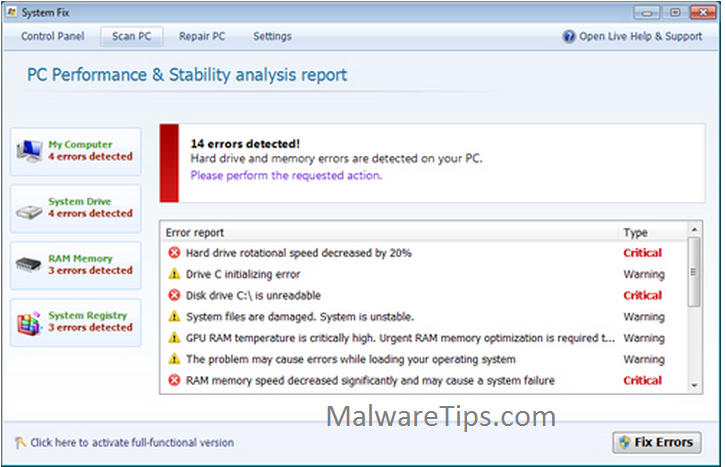Viewport: 726px width, 467px height.
Task: Click 'Please perform the requested action' link
Action: pyautogui.click(x=286, y=175)
